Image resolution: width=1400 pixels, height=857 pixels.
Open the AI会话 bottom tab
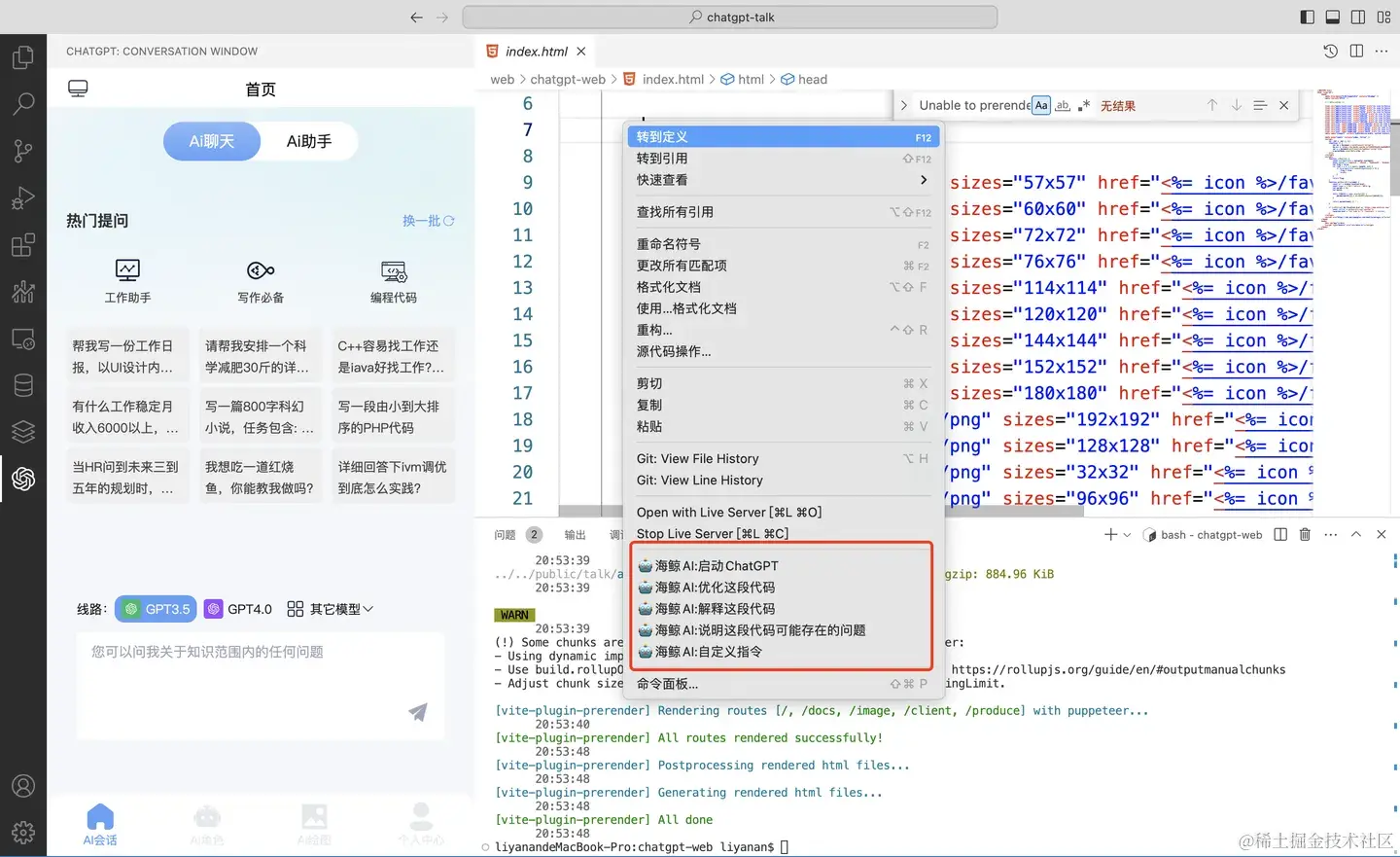click(x=100, y=825)
